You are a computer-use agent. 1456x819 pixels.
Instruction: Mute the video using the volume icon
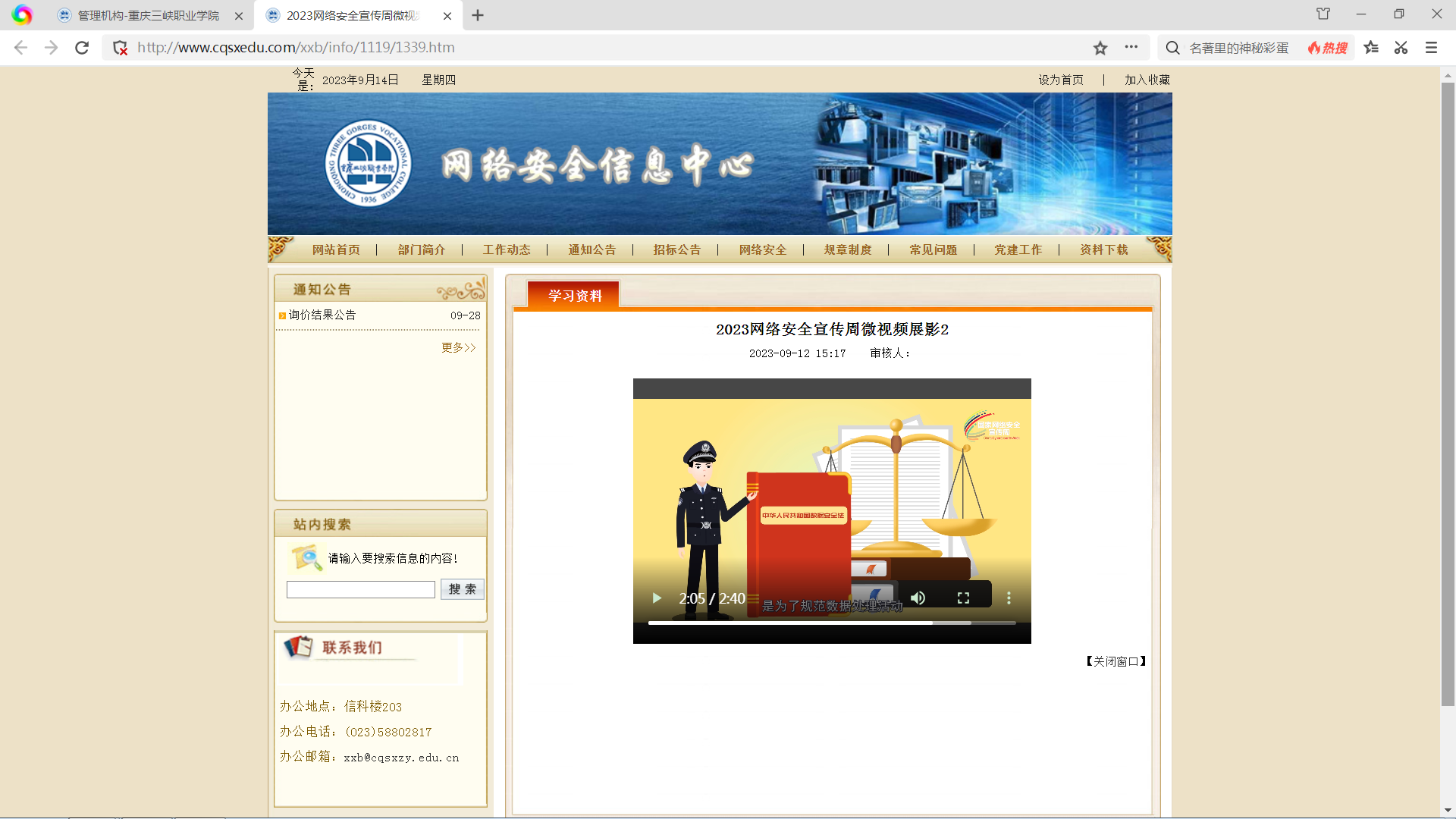[918, 598]
